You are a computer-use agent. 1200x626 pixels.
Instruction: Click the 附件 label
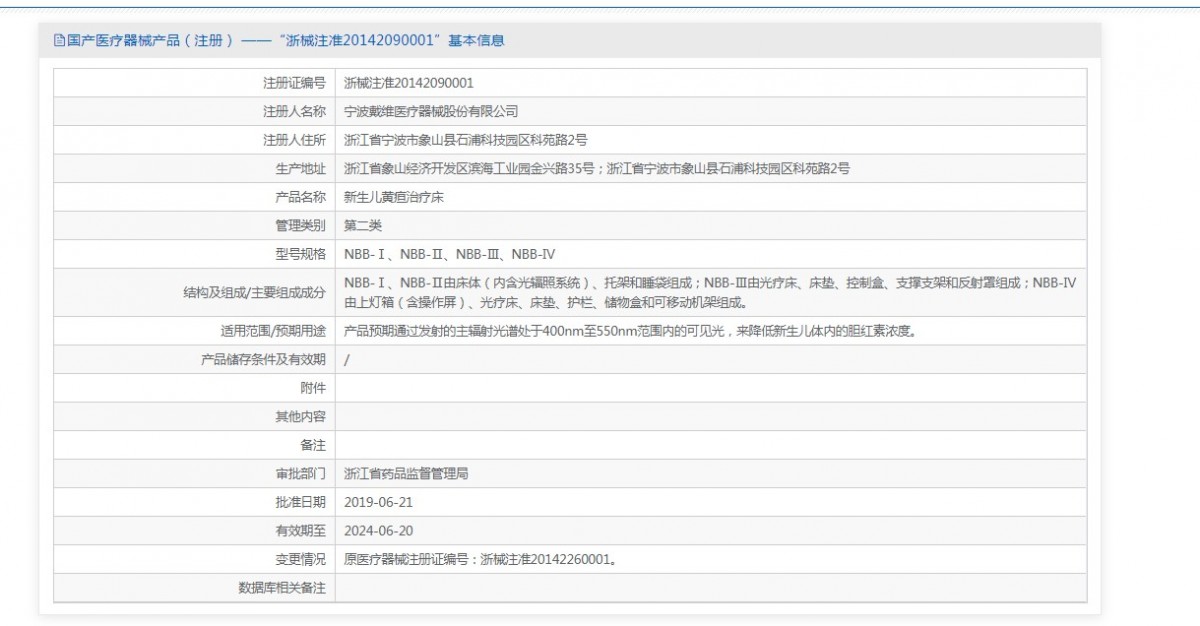click(x=314, y=388)
